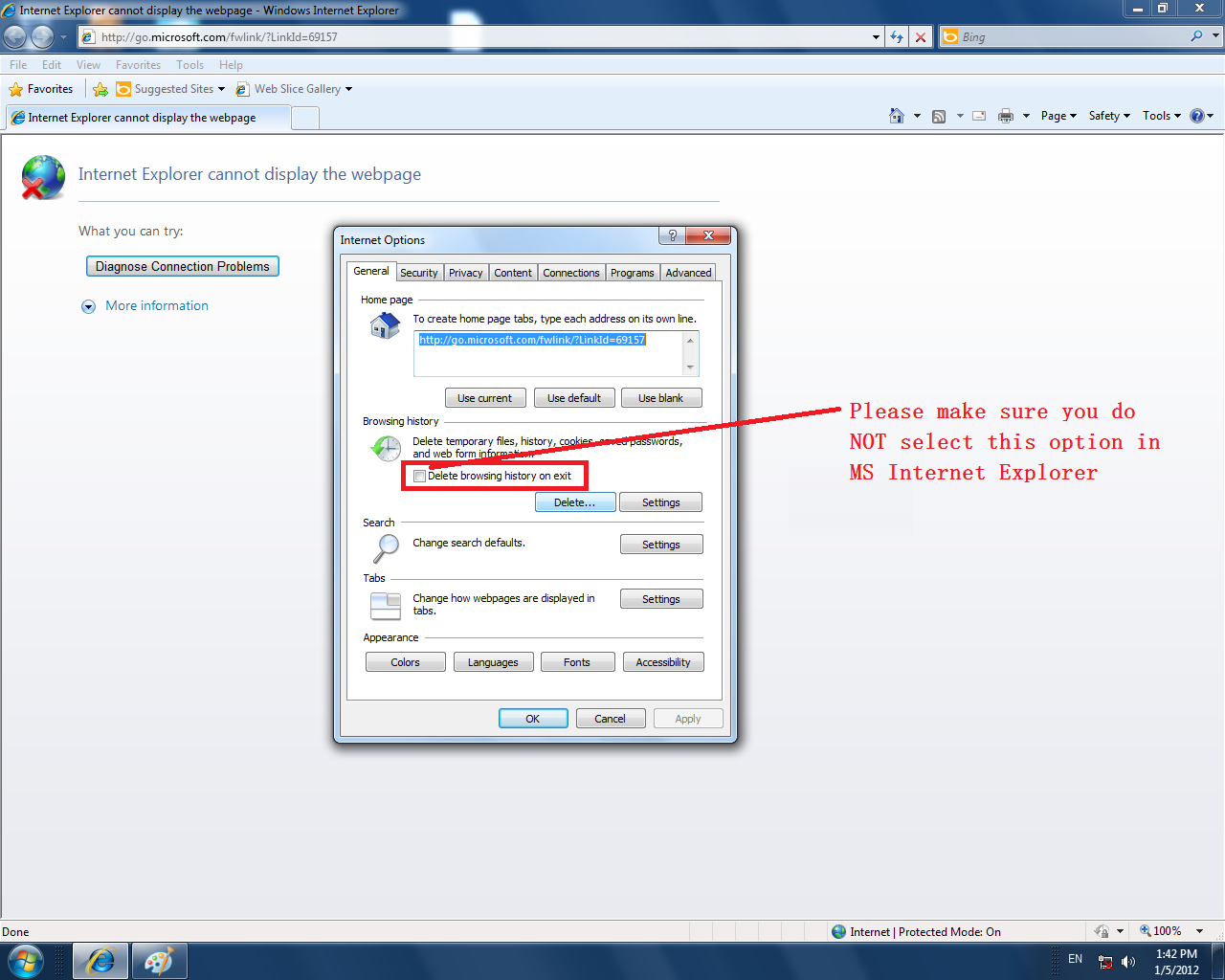This screenshot has height=980, width=1225.
Task: Click Browsing history Settings button
Action: click(x=661, y=502)
